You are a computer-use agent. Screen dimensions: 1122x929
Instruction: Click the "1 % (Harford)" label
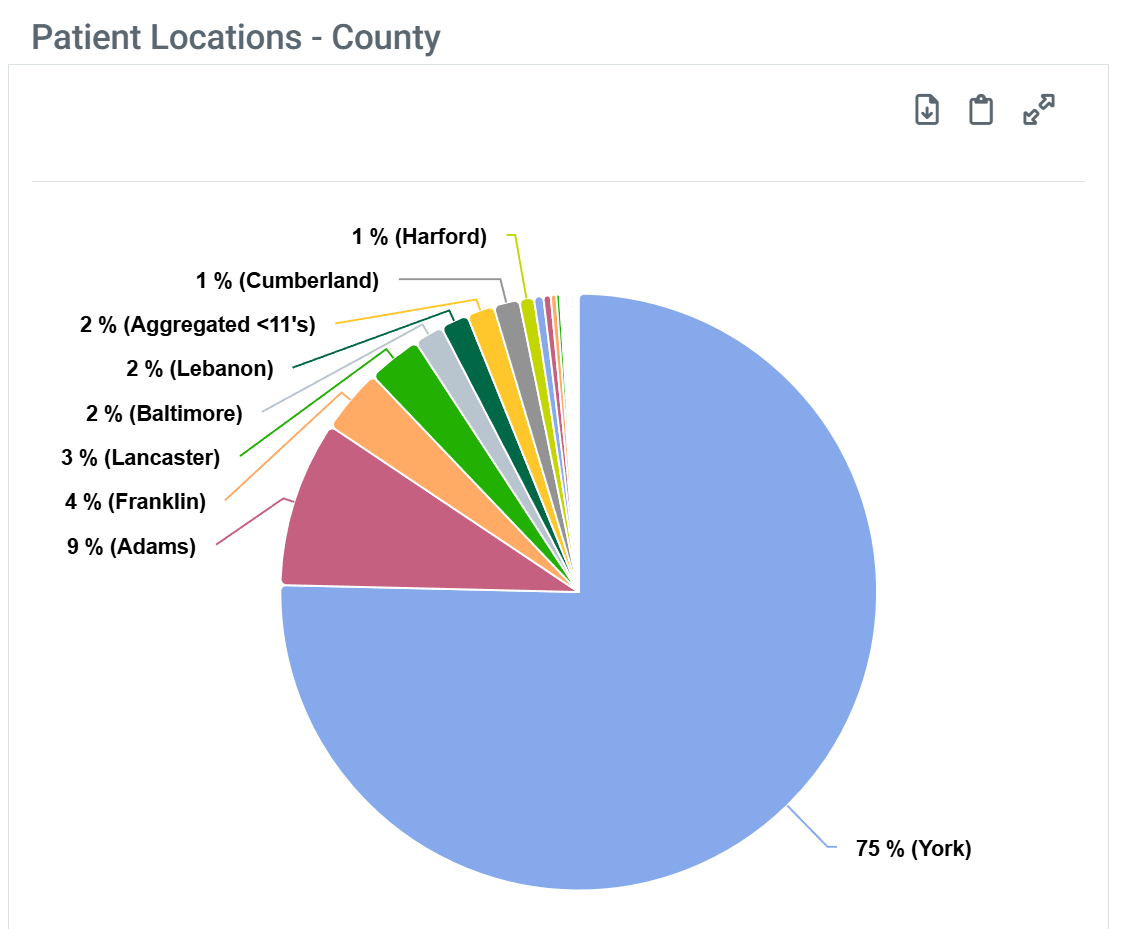[419, 236]
